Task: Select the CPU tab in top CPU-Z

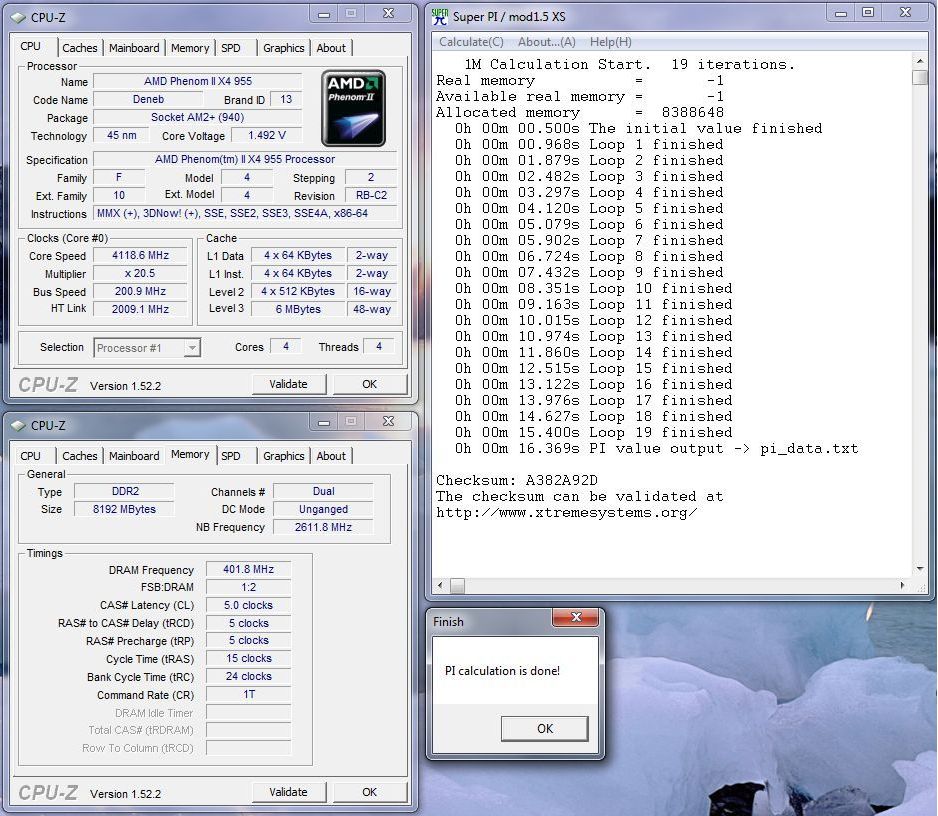Action: [31, 46]
